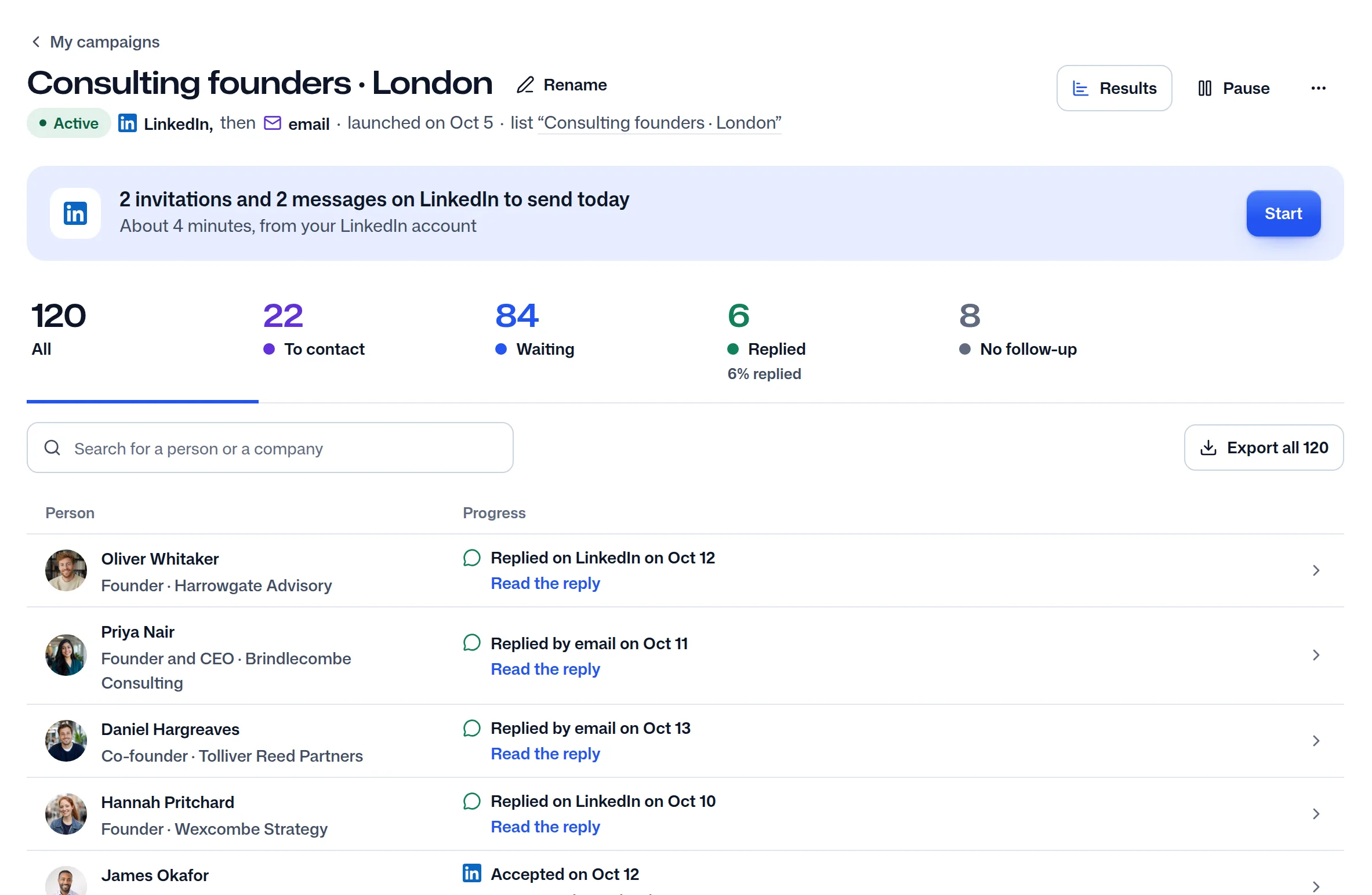
Task: Click the LinkedIn logo in the send-today banner
Action: [x=75, y=213]
